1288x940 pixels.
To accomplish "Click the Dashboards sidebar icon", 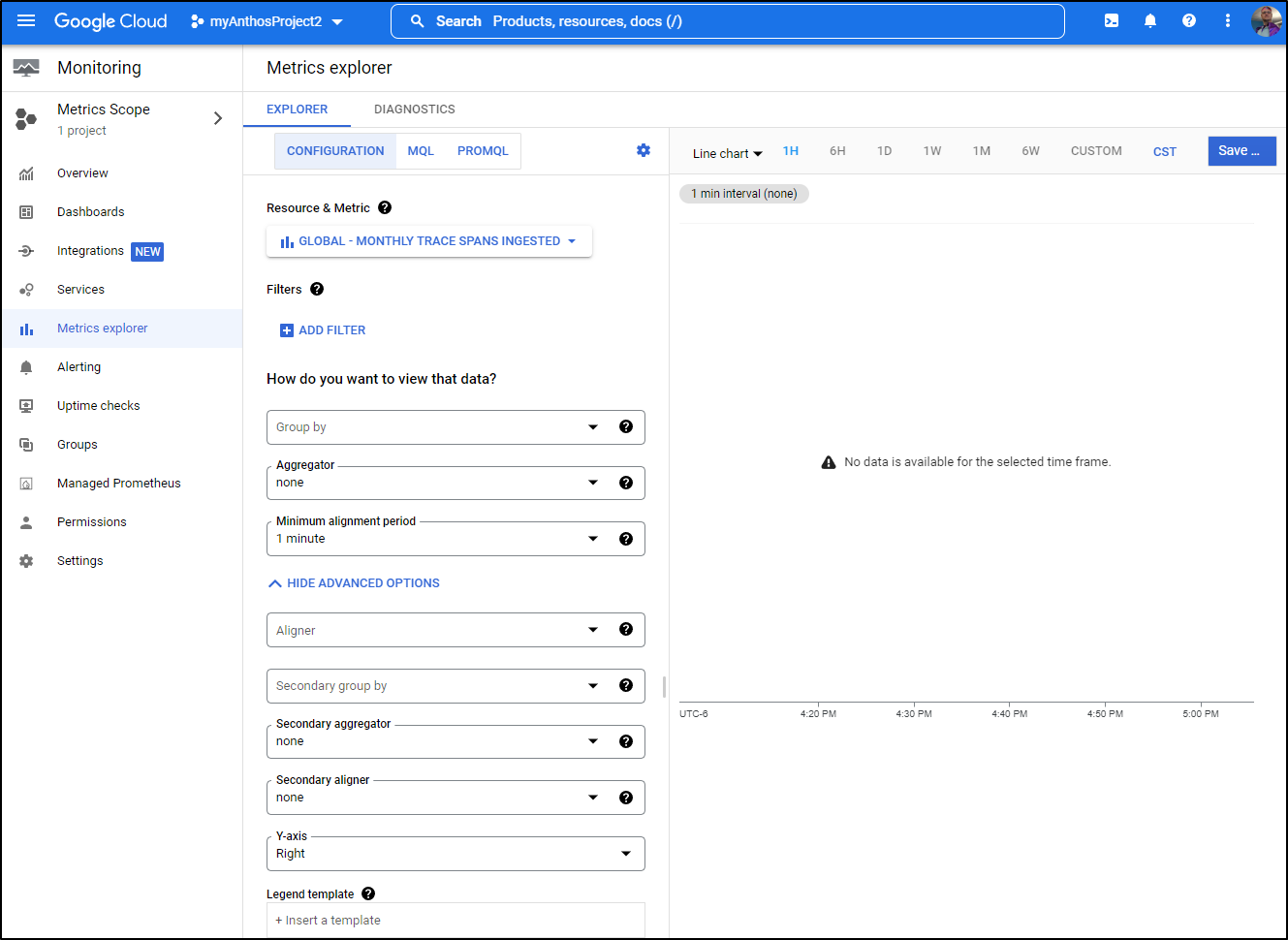I will pos(26,212).
